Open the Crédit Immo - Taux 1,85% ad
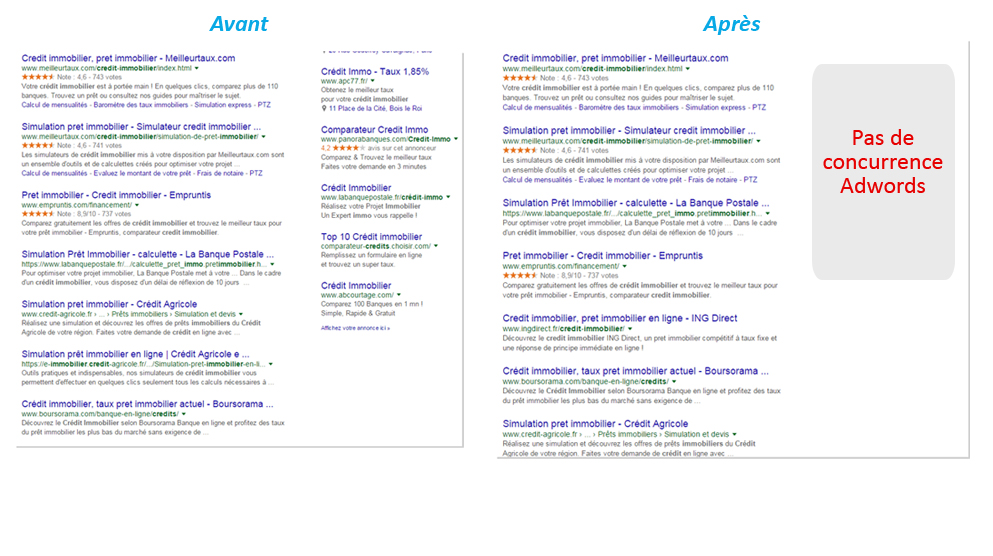993x556 pixels. (375, 72)
